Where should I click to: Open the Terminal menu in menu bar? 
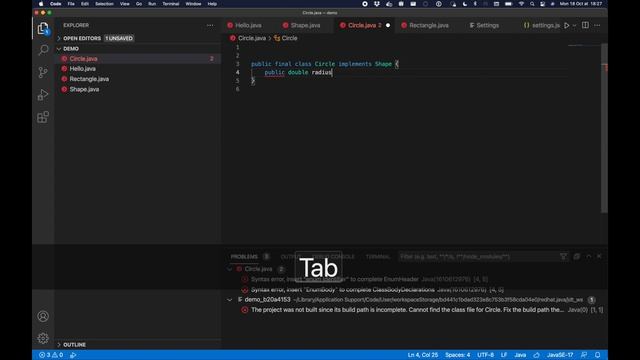(171, 4)
